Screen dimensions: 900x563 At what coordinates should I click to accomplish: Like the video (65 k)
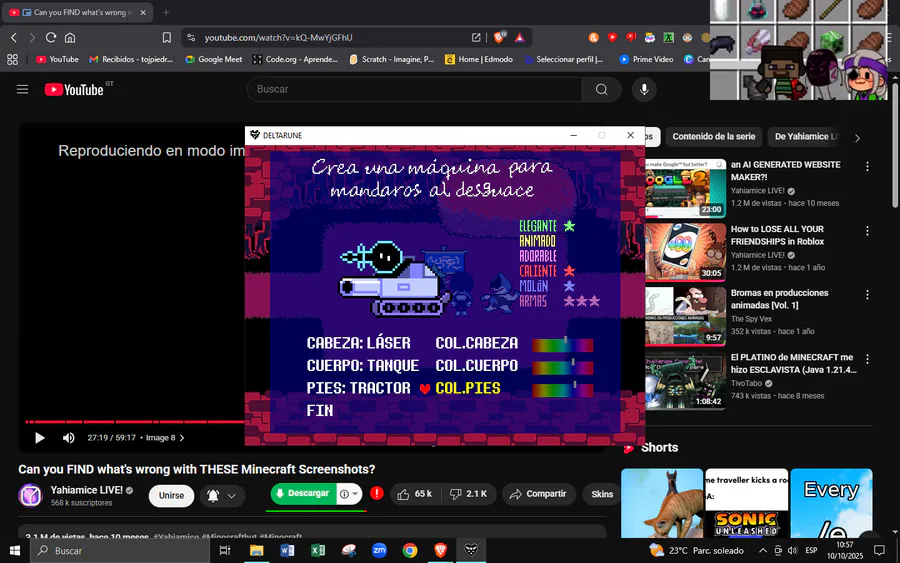(414, 494)
